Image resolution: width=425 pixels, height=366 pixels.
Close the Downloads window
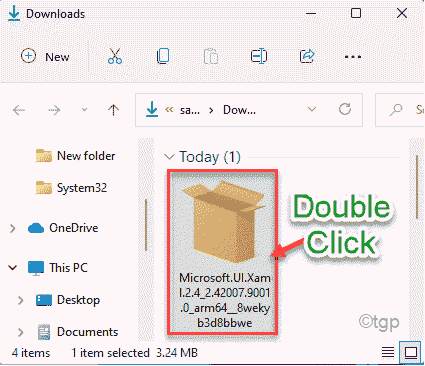pos(402,13)
